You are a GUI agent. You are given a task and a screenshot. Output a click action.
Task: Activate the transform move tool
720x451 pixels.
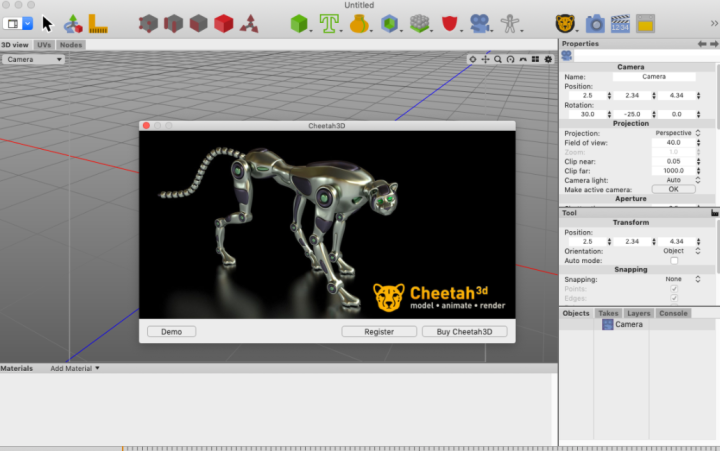[x=73, y=24]
